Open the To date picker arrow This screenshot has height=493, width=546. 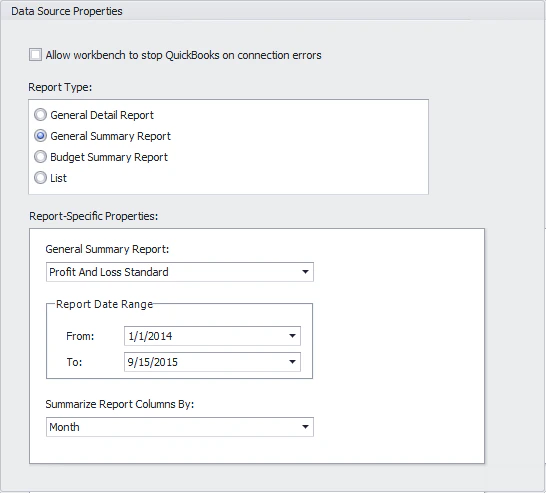[x=292, y=362]
